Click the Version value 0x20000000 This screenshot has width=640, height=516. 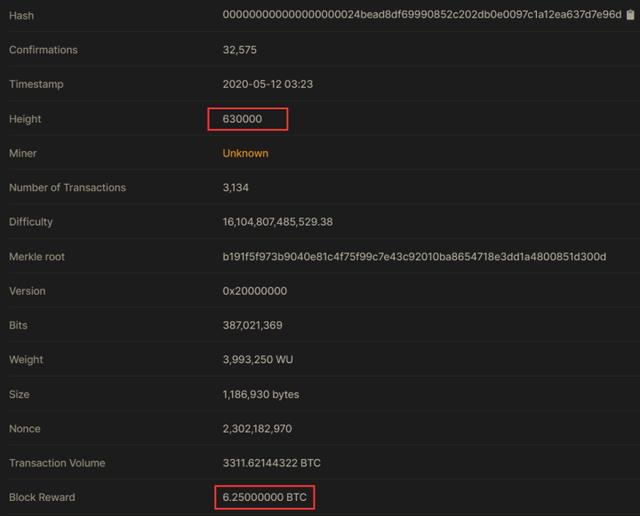(255, 291)
